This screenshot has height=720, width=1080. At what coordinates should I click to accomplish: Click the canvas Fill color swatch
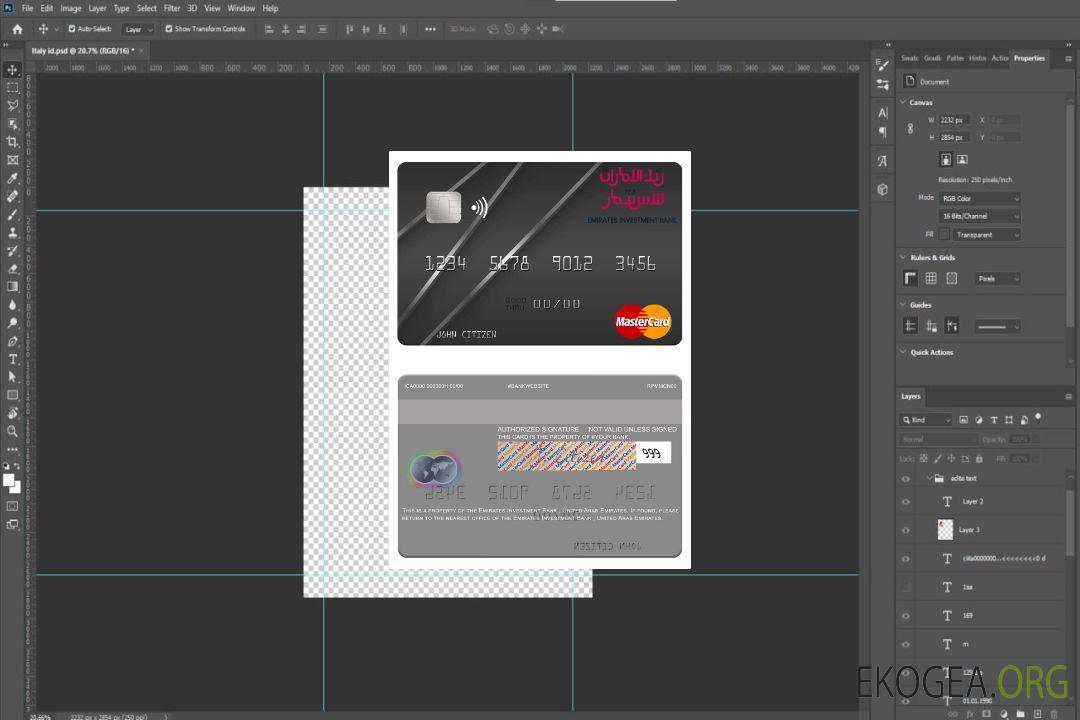[x=944, y=234]
